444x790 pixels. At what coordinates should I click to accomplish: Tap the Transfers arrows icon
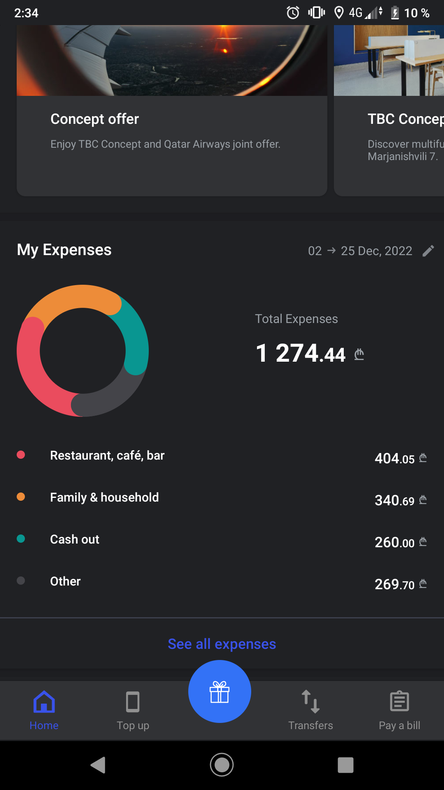310,701
